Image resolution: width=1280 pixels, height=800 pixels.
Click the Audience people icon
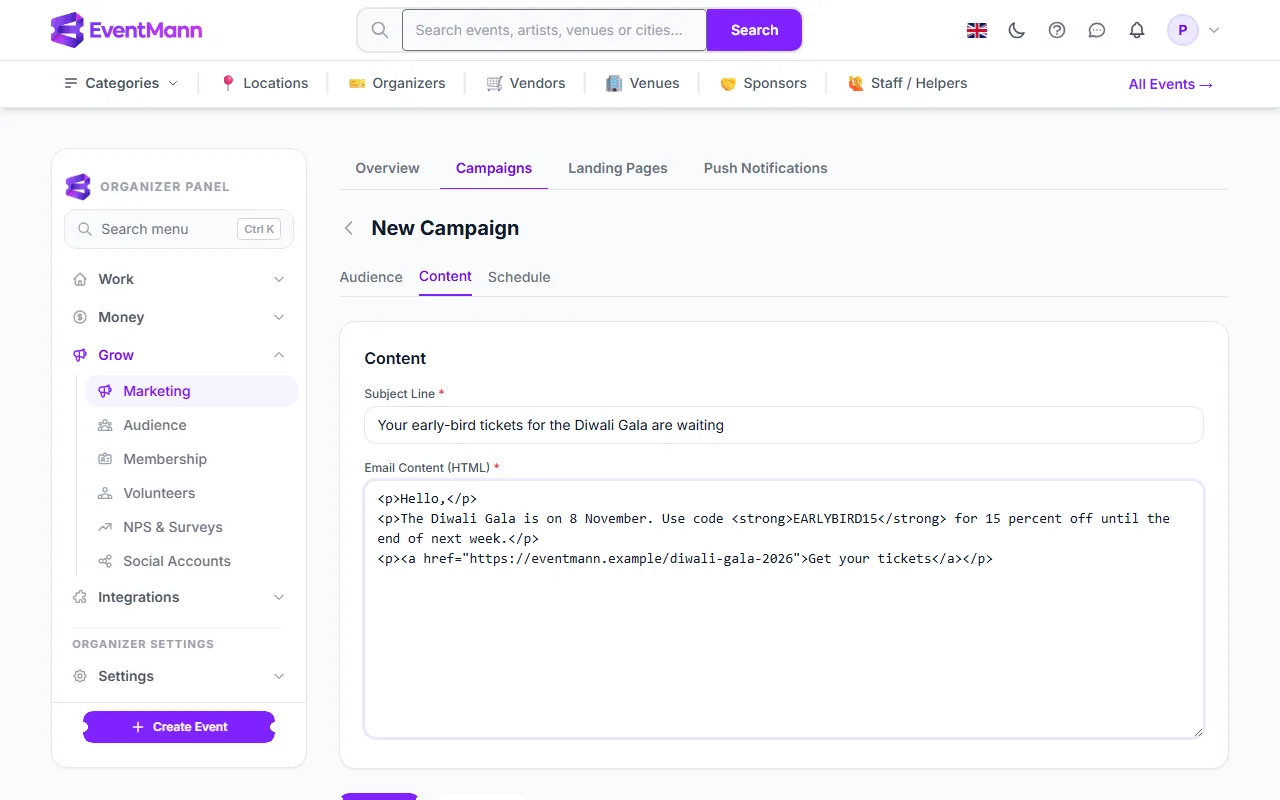point(105,425)
